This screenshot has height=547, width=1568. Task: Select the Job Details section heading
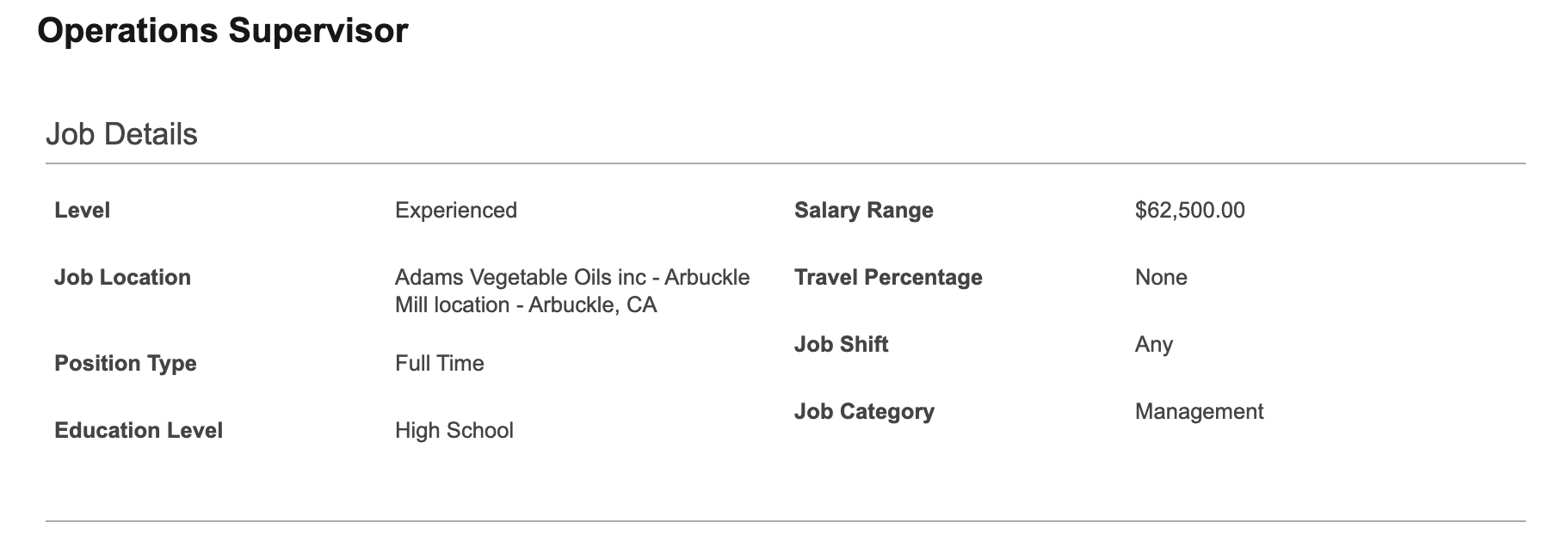121,134
